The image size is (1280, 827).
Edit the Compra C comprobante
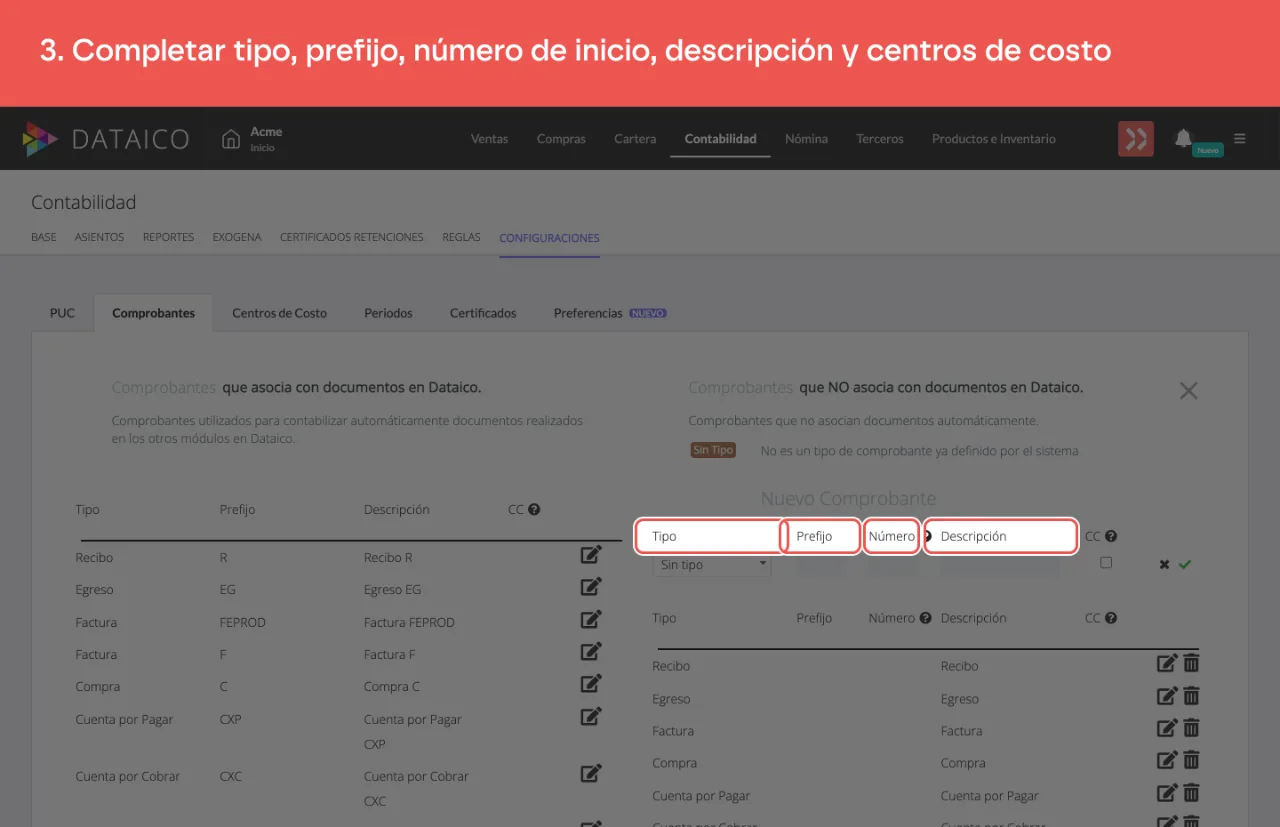[591, 683]
